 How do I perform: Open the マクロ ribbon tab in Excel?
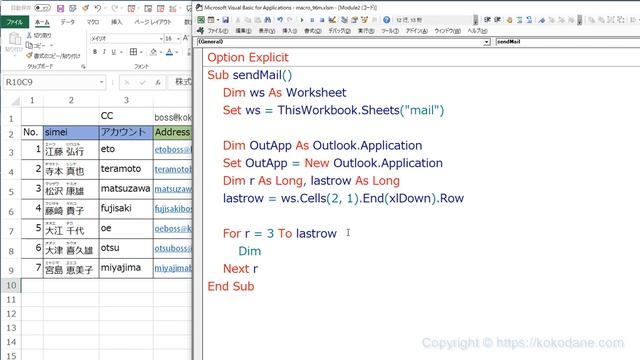(93, 22)
